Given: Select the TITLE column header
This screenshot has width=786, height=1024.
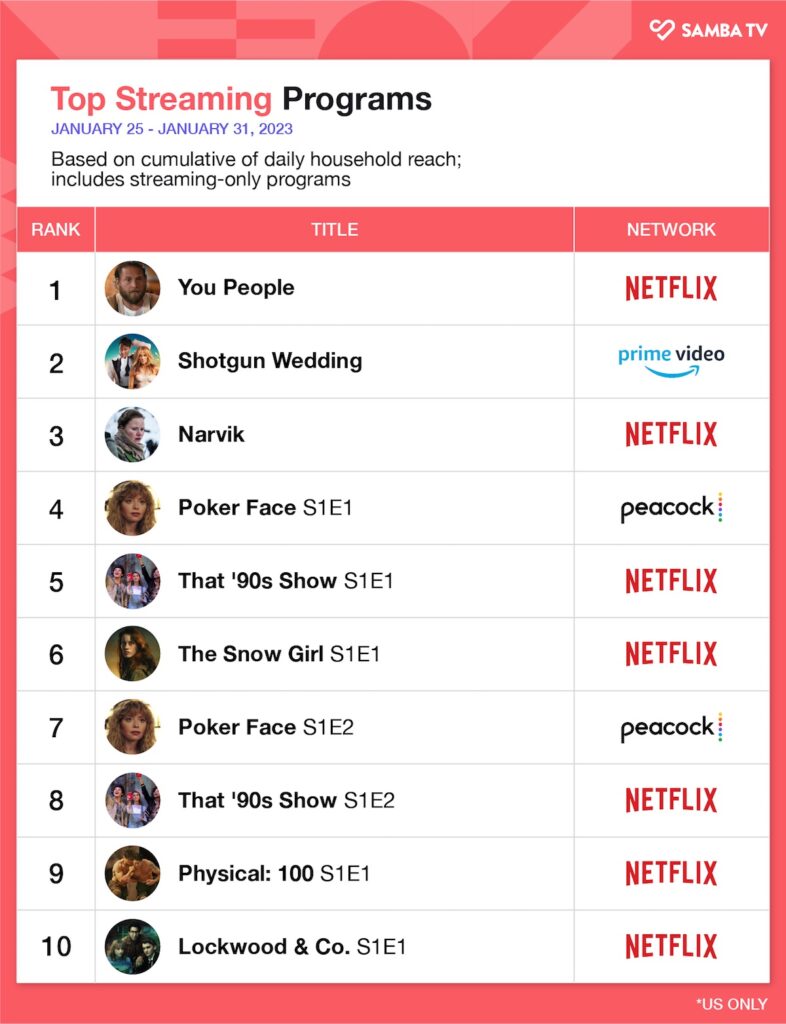Looking at the screenshot, I should 334,229.
